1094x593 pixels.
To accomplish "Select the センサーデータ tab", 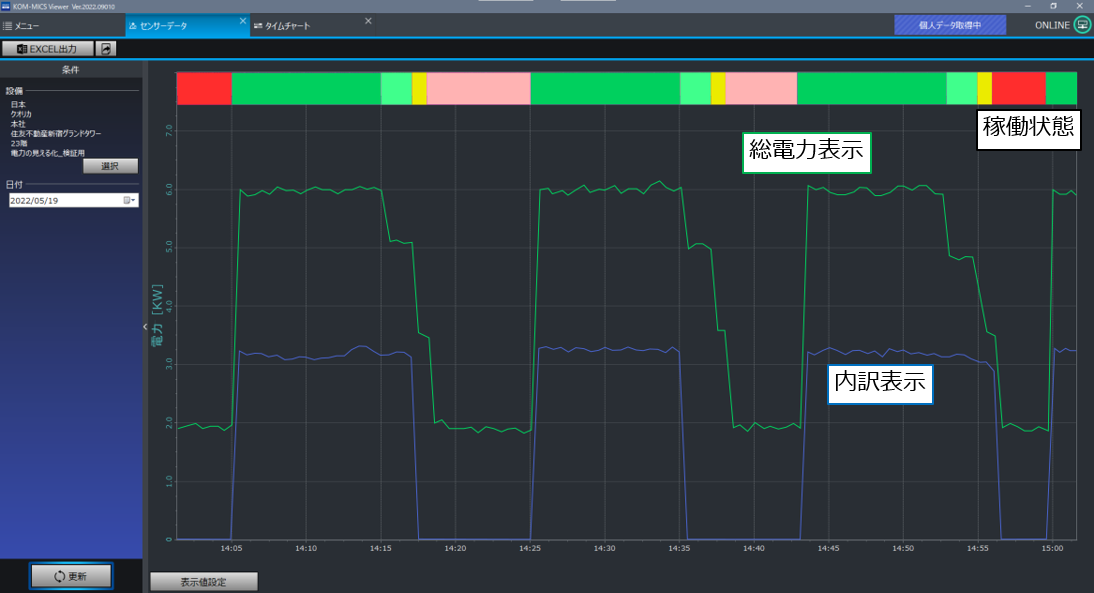I will 159,26.
